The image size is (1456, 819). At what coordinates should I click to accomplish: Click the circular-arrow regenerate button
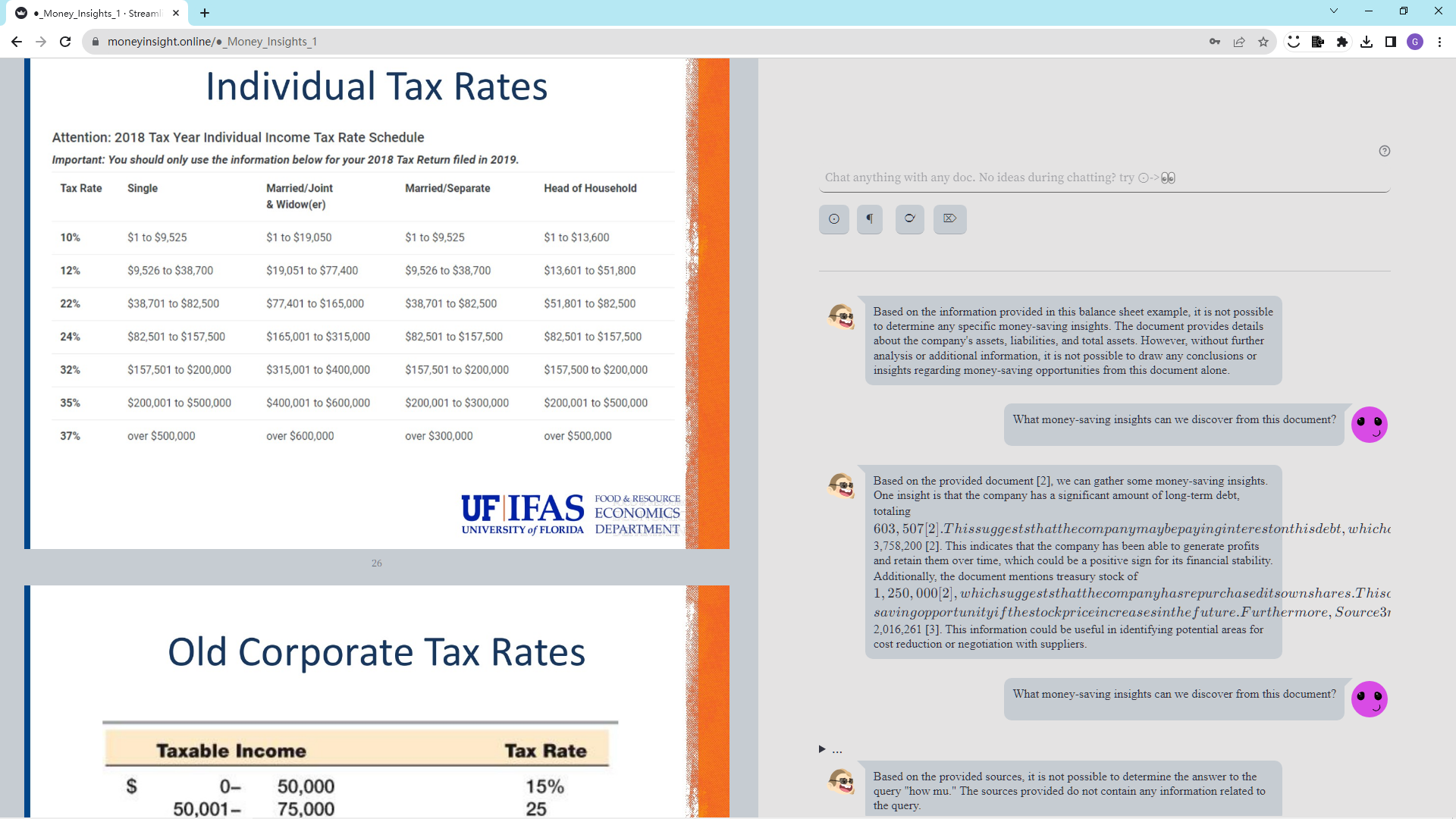pos(909,219)
